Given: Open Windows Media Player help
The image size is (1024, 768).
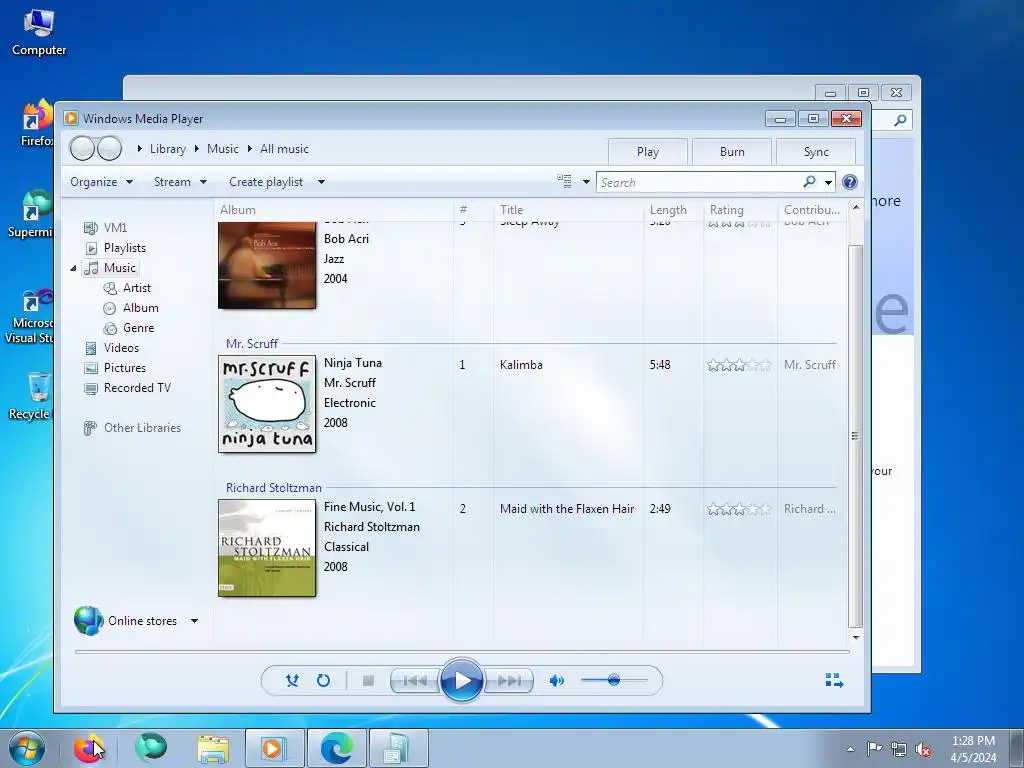Looking at the screenshot, I should coord(850,182).
